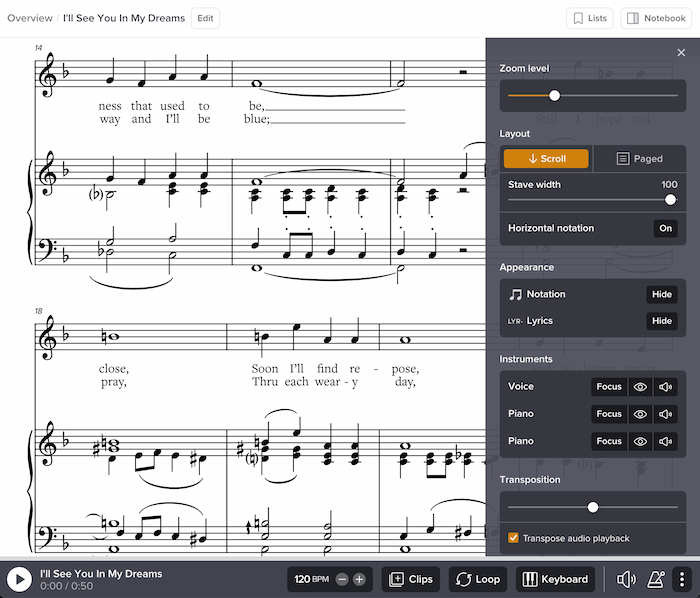
Task: Click measure number 14 label
Action: (38, 48)
